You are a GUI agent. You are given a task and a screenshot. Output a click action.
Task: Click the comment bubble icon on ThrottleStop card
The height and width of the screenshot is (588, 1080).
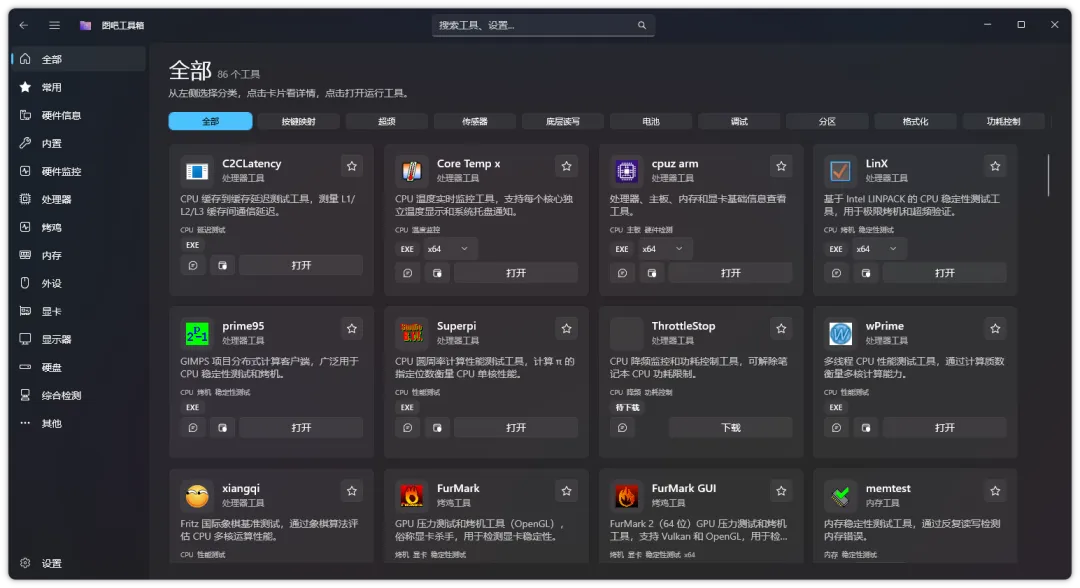point(623,428)
